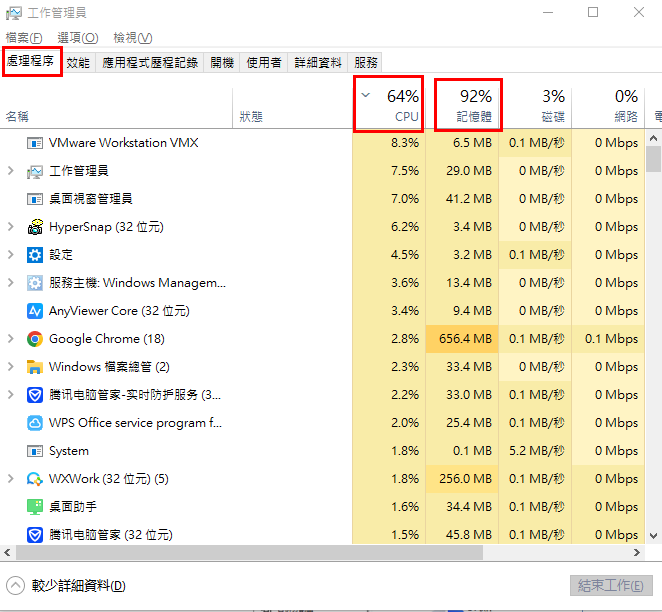Click the horizontal scrollbar thumb
662x612 pixels.
click(249, 552)
